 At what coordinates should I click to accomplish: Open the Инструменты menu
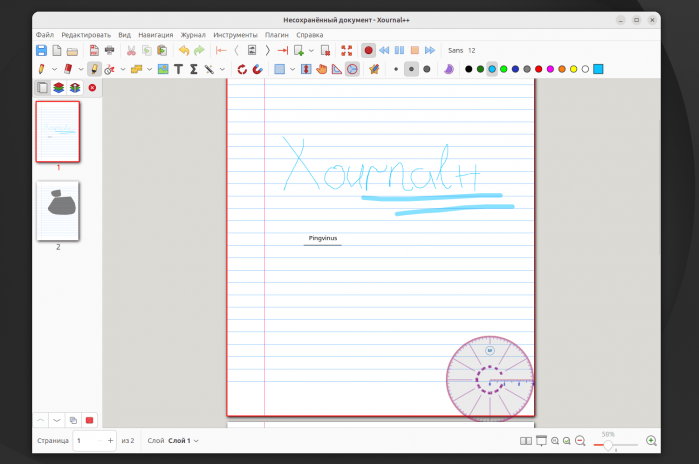pyautogui.click(x=235, y=35)
